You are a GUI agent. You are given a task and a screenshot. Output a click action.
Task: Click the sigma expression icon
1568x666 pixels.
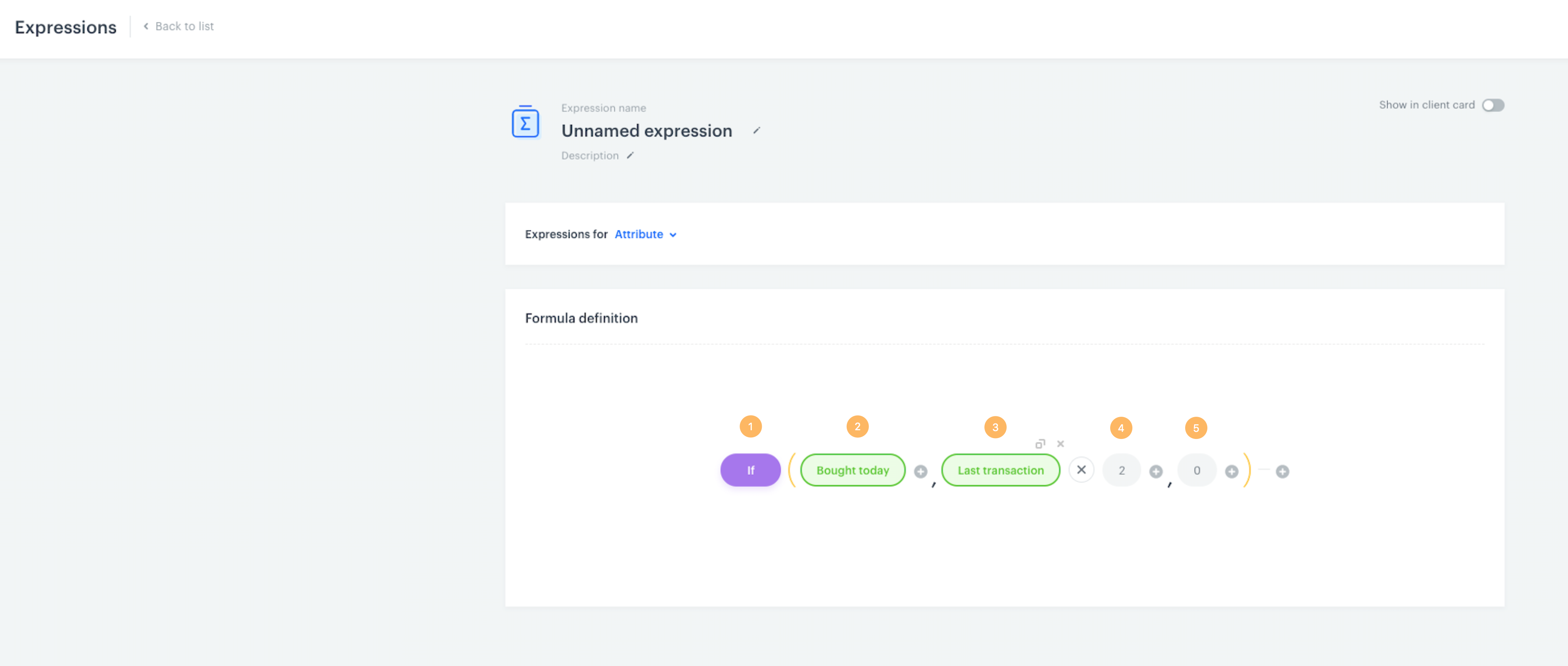(x=525, y=122)
